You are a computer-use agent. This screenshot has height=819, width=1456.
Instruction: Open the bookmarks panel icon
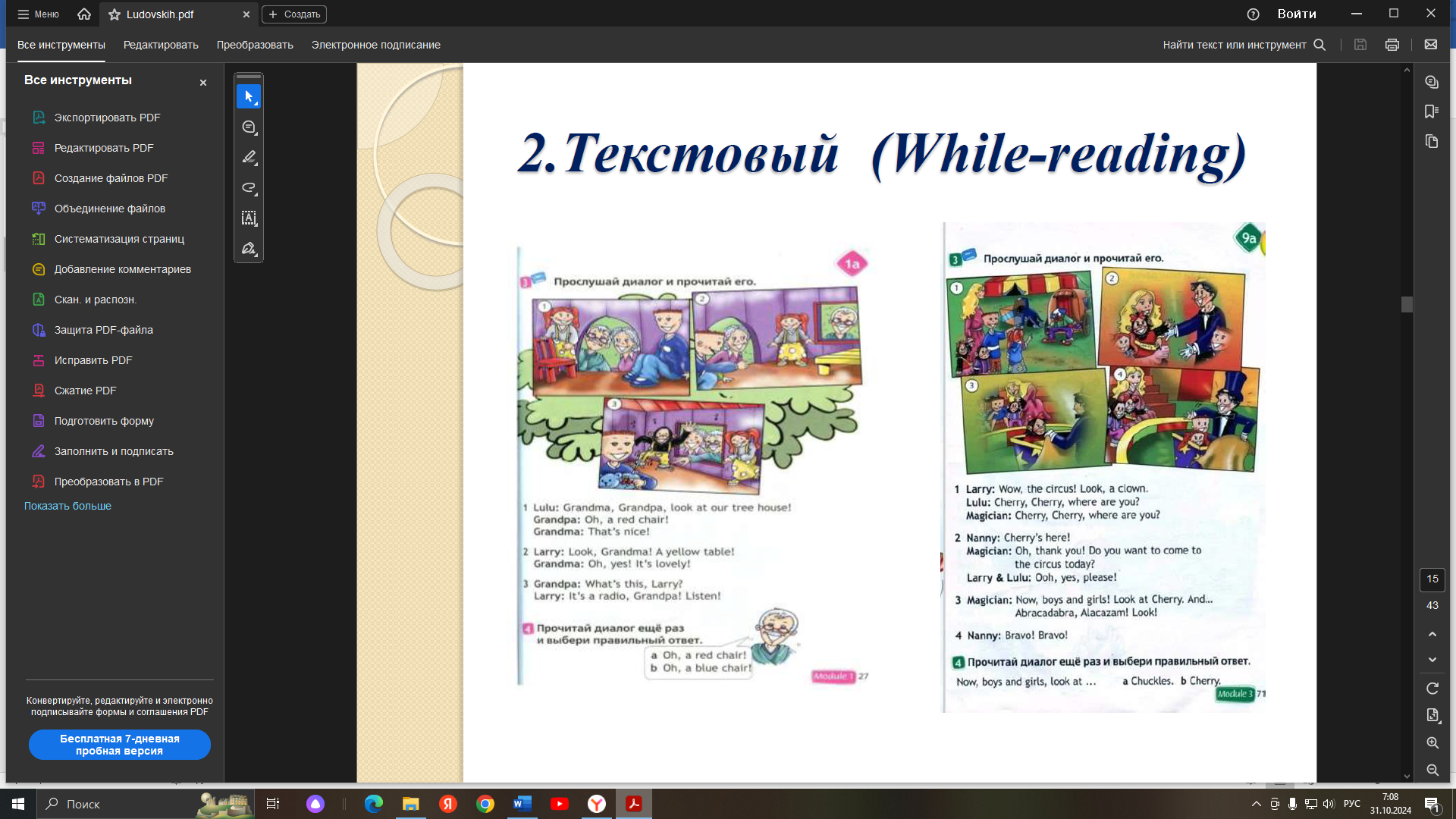[1431, 111]
